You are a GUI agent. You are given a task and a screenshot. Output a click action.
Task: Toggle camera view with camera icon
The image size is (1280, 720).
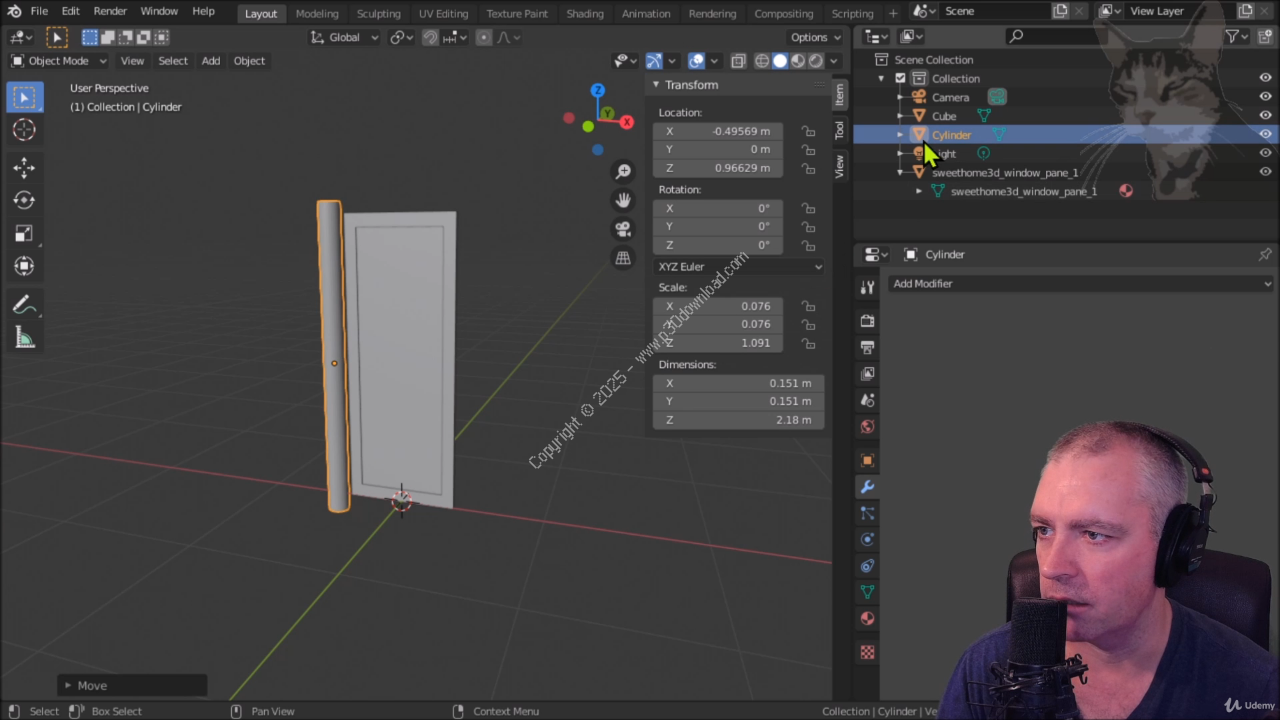(x=623, y=229)
